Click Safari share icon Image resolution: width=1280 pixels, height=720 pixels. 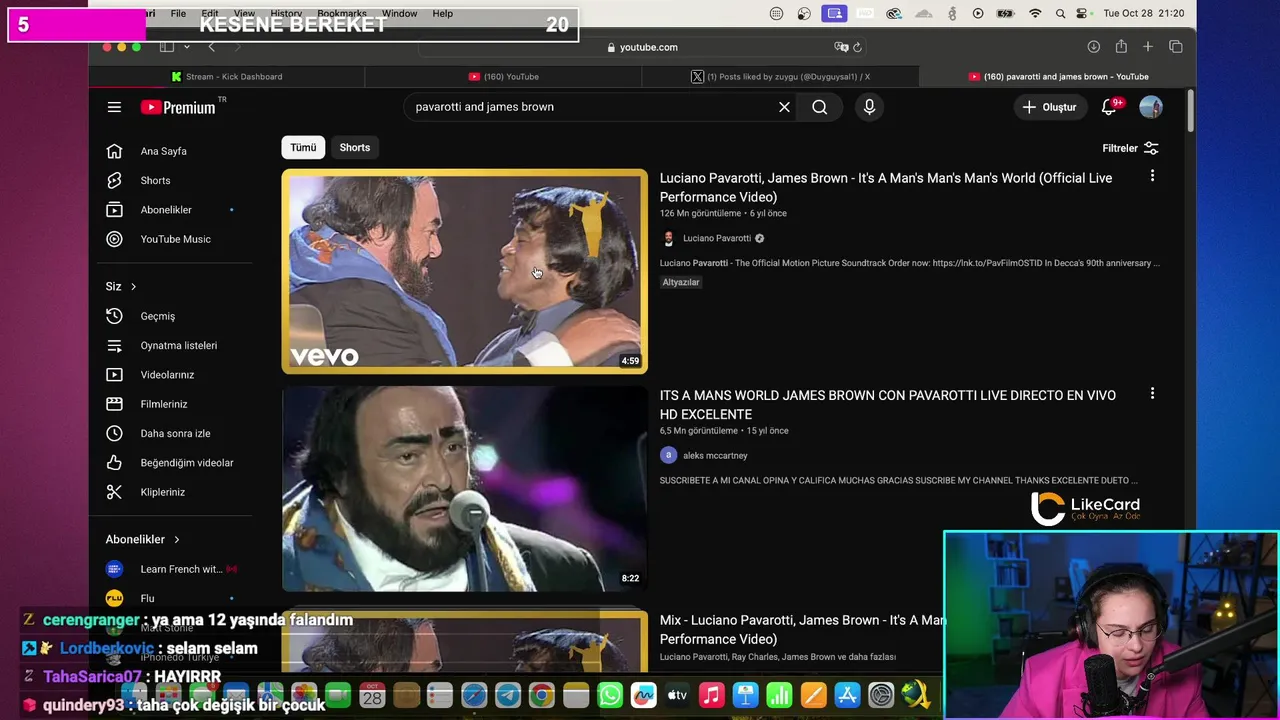(x=1121, y=47)
